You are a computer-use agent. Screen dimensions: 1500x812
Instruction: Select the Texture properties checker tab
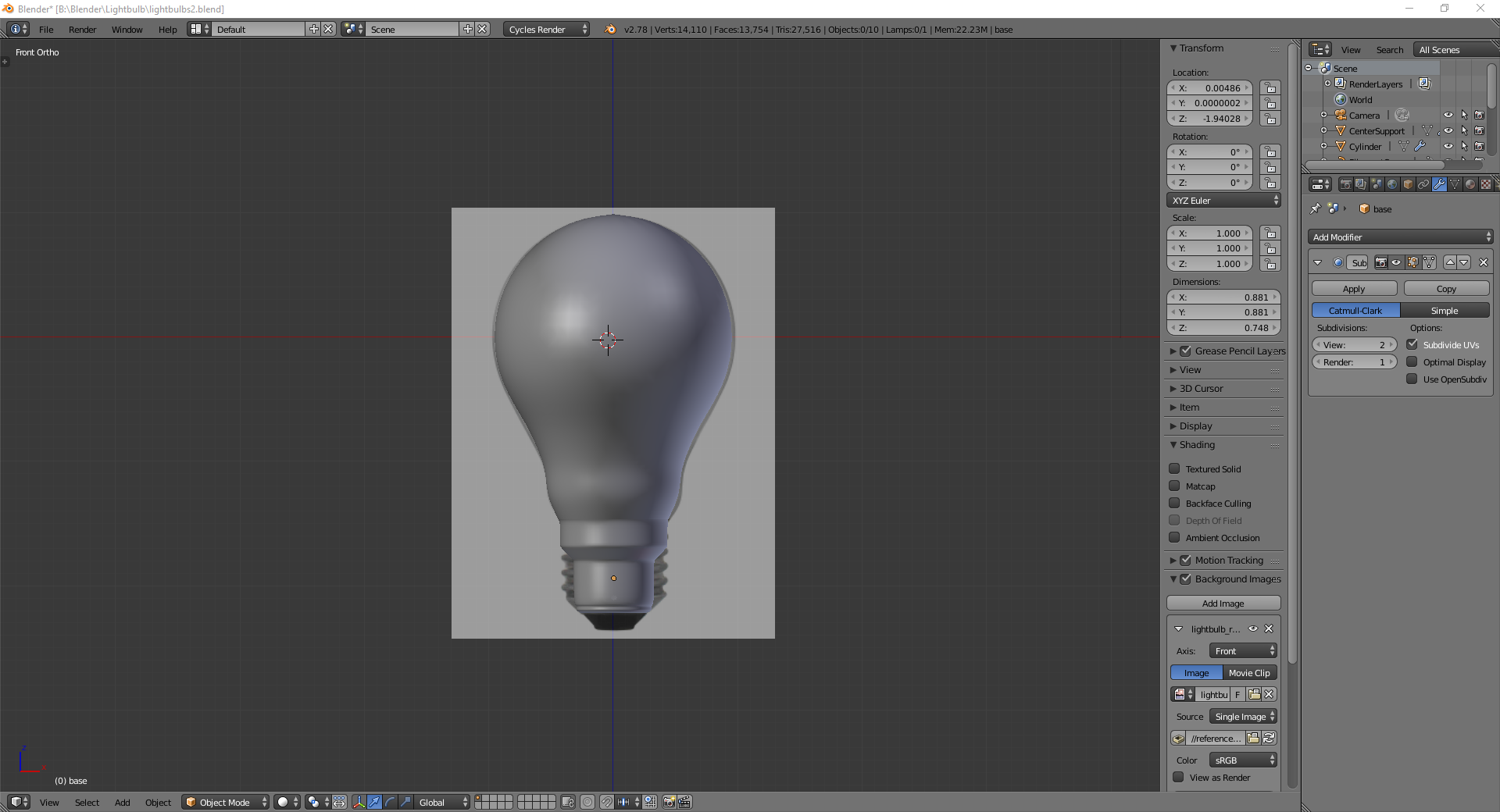click(x=1487, y=184)
